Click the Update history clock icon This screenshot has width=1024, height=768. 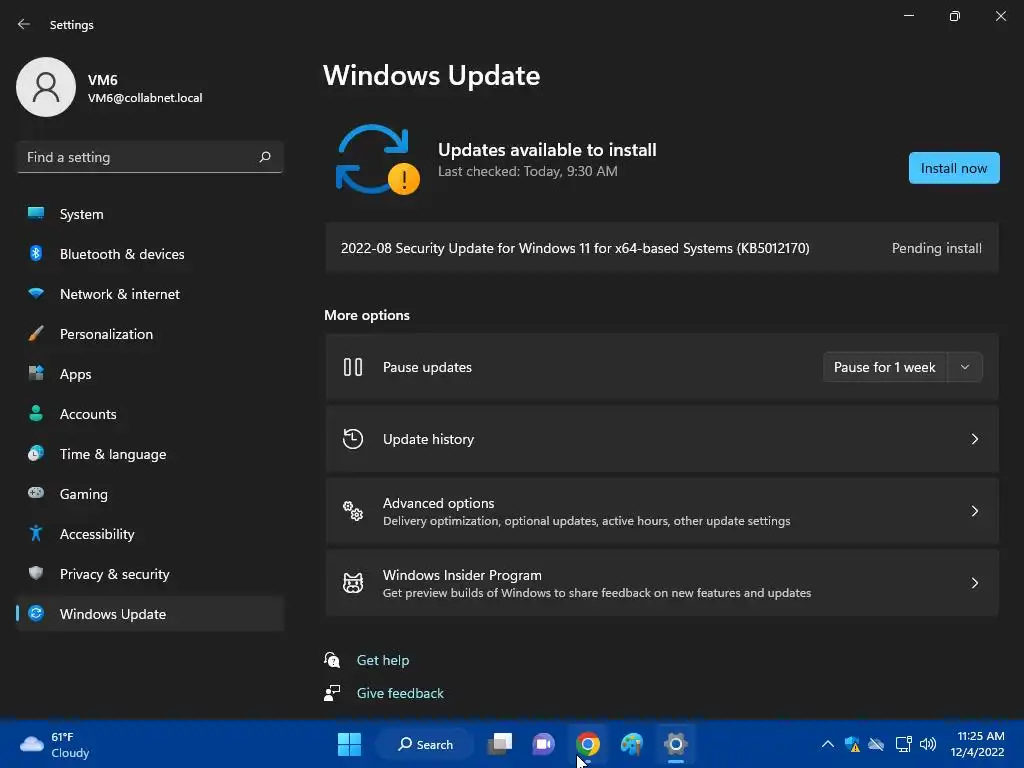tap(353, 439)
